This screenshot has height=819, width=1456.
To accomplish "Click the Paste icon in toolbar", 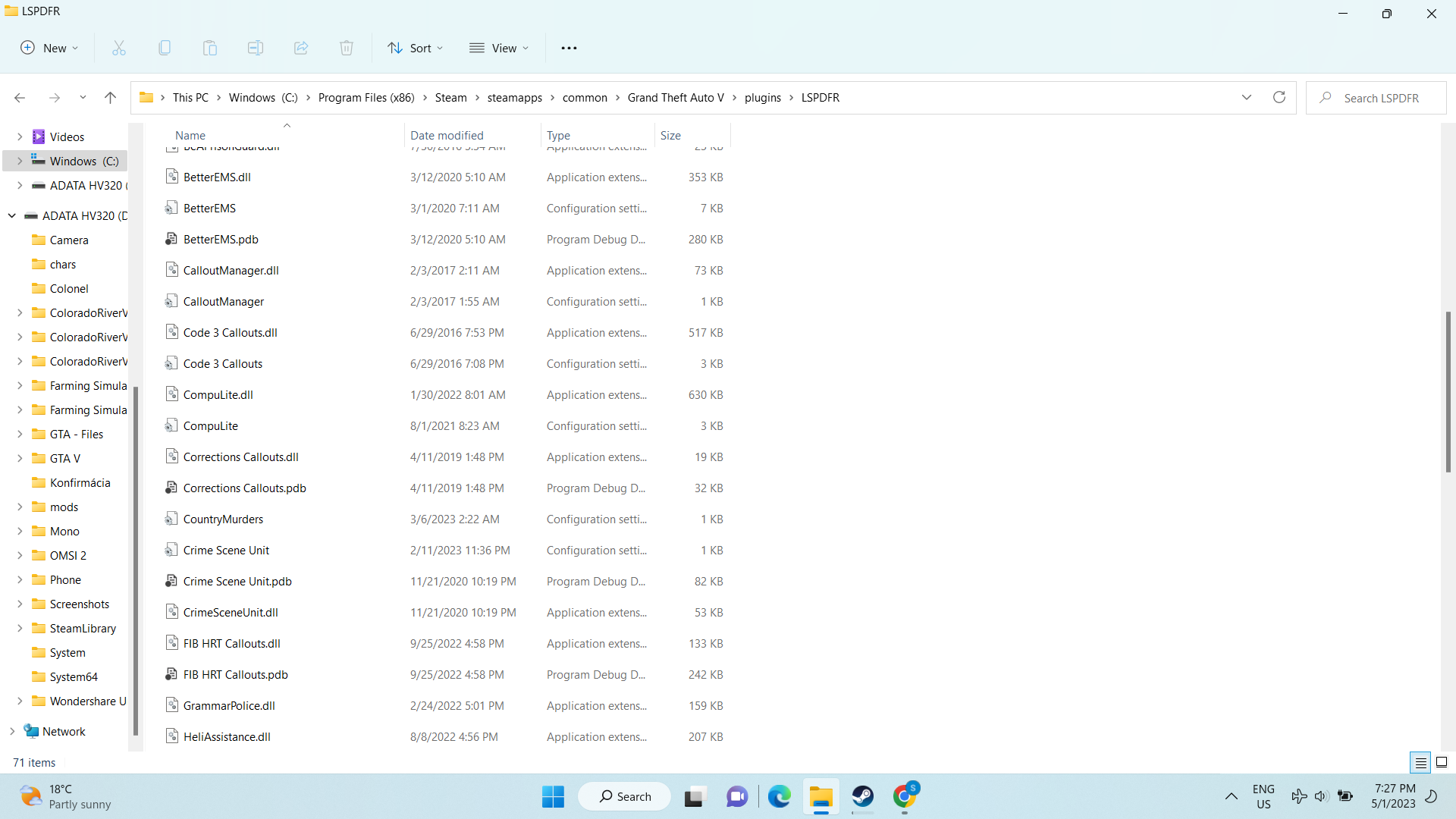I will [210, 48].
